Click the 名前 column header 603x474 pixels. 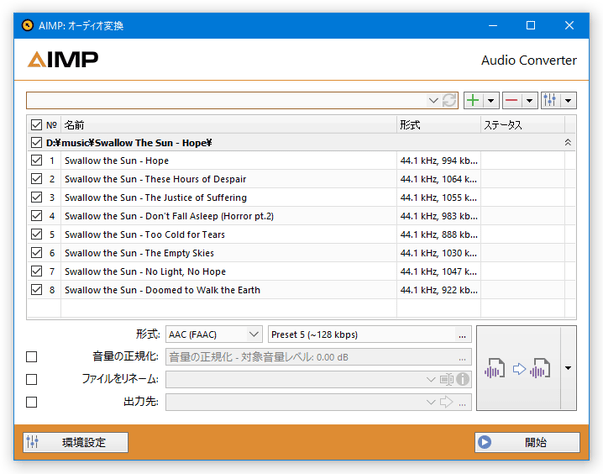coord(228,125)
